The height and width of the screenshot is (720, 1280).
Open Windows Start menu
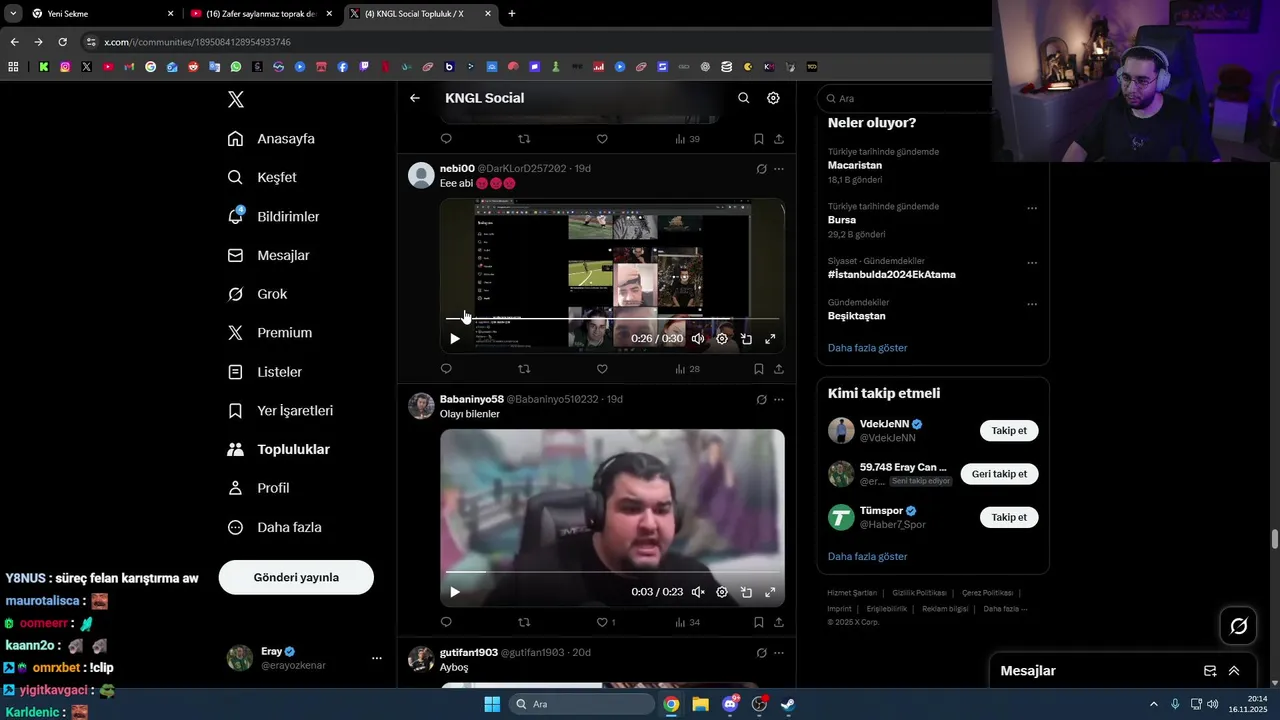point(492,704)
